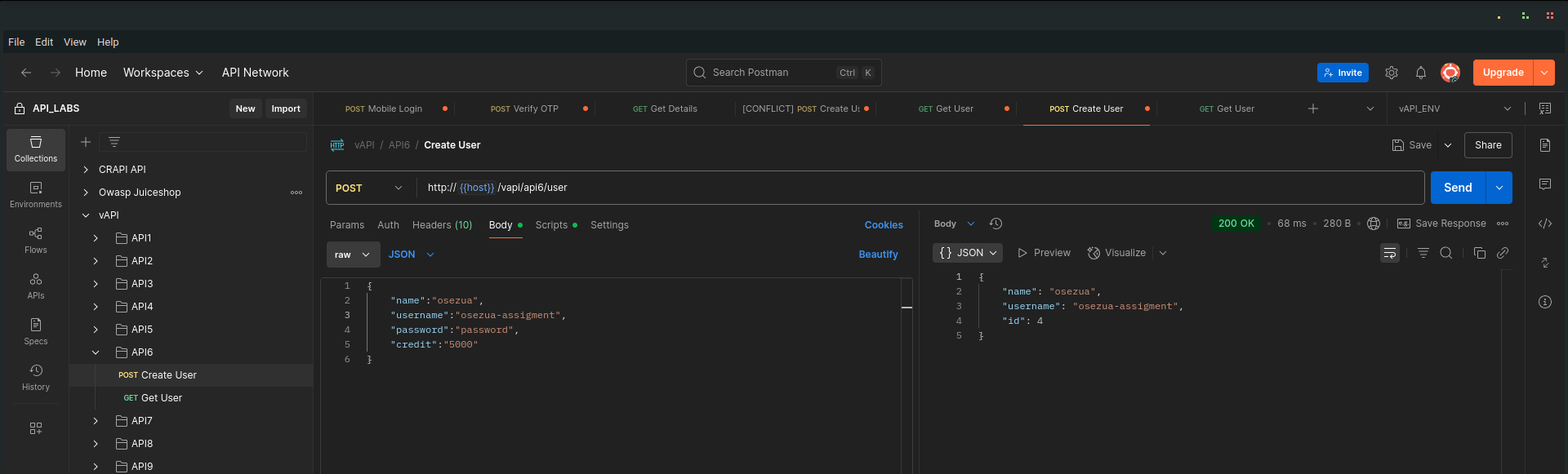Image resolution: width=1568 pixels, height=474 pixels.
Task: Click the search response magnifier icon
Action: (x=1446, y=253)
